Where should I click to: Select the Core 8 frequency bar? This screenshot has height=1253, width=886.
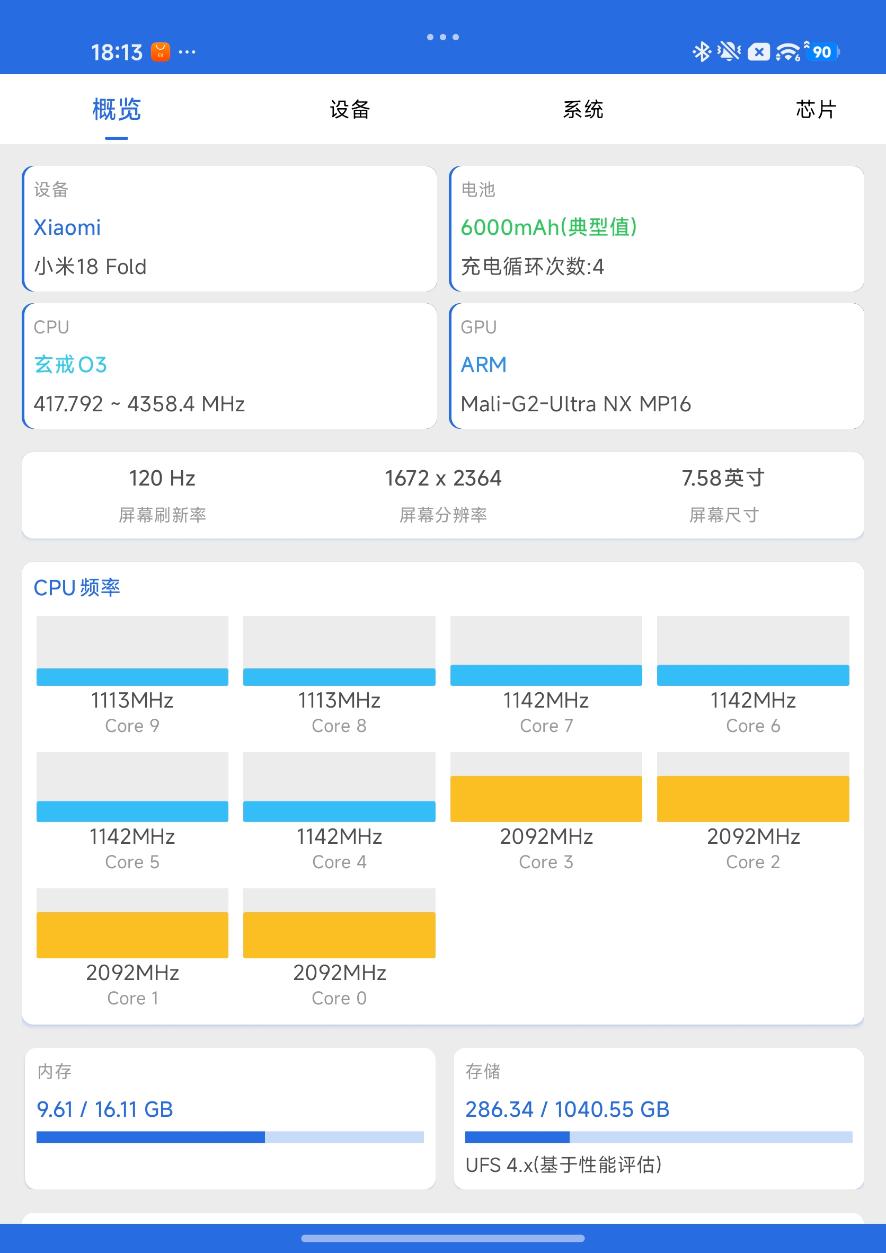(x=339, y=651)
